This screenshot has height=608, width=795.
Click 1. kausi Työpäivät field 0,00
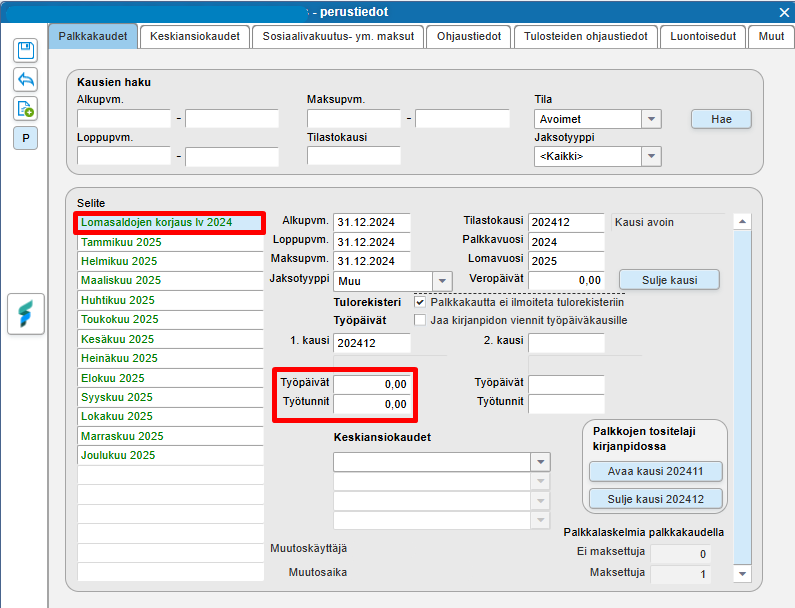coord(372,384)
